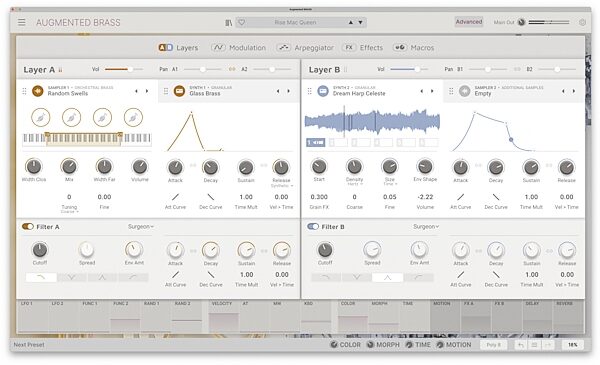The width and height of the screenshot is (600, 365).
Task: Open the settings gear icon
Action: click(582, 22)
